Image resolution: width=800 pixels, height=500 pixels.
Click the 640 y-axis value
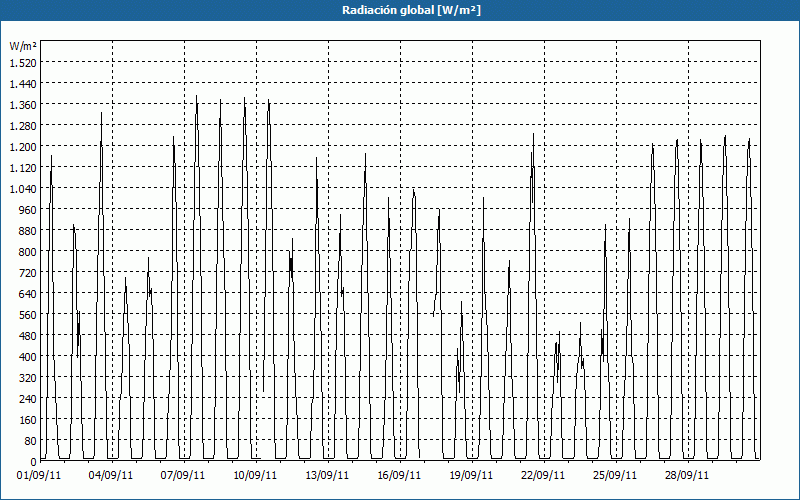pyautogui.click(x=28, y=294)
